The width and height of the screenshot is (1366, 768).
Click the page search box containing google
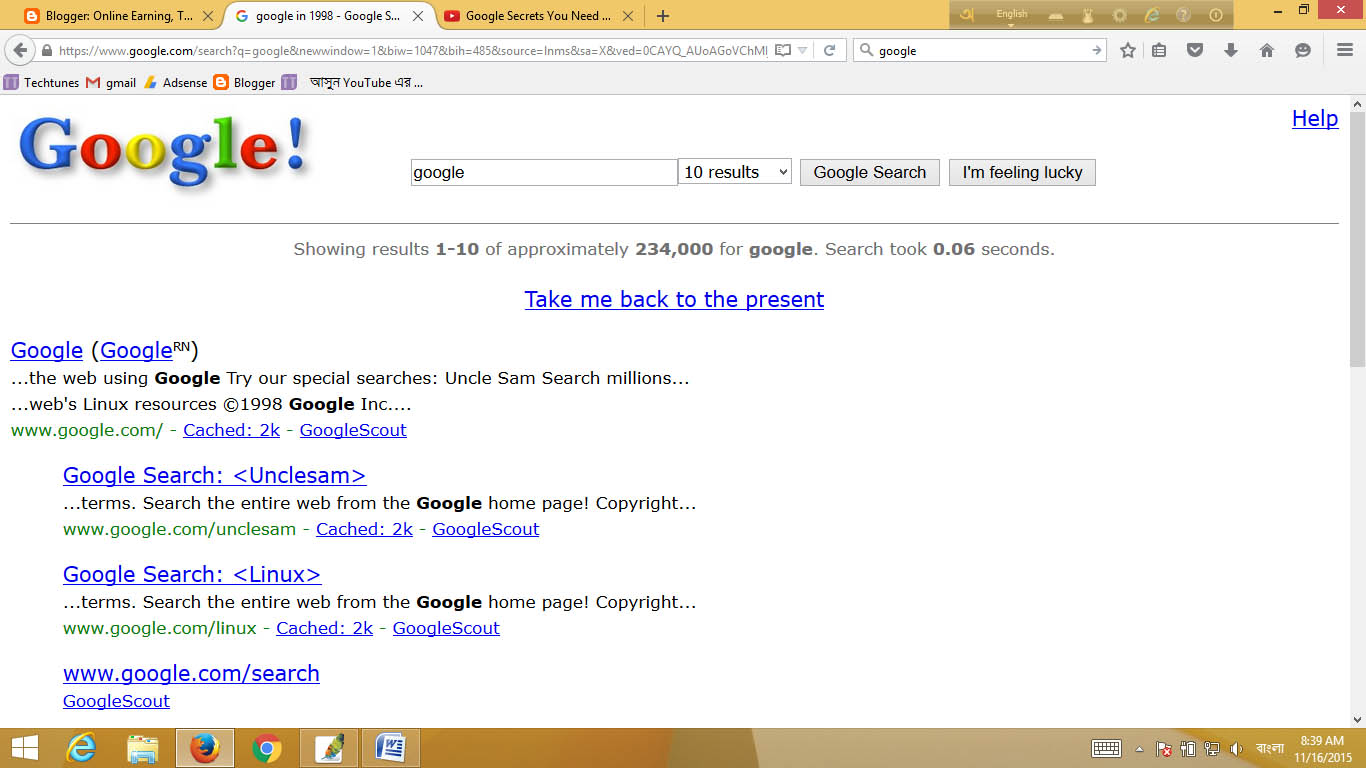(544, 172)
